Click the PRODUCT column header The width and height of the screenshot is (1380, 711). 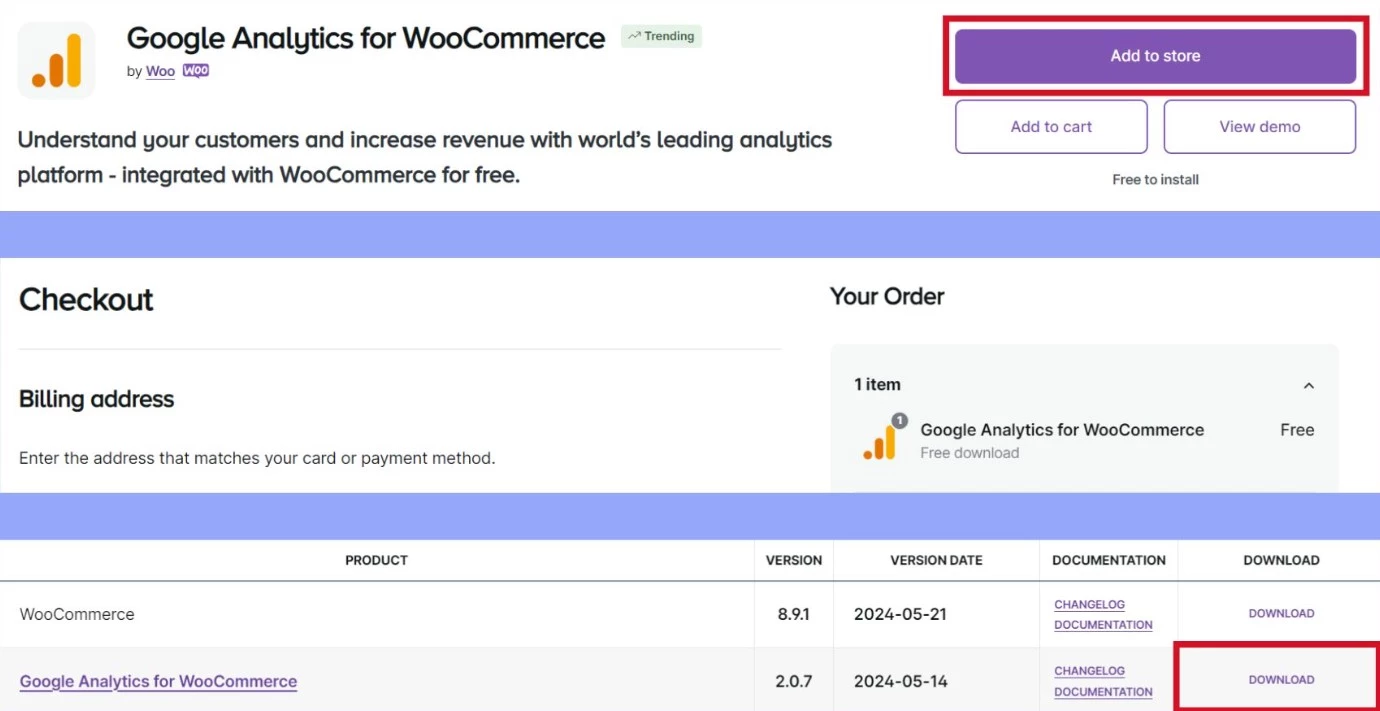click(x=376, y=560)
